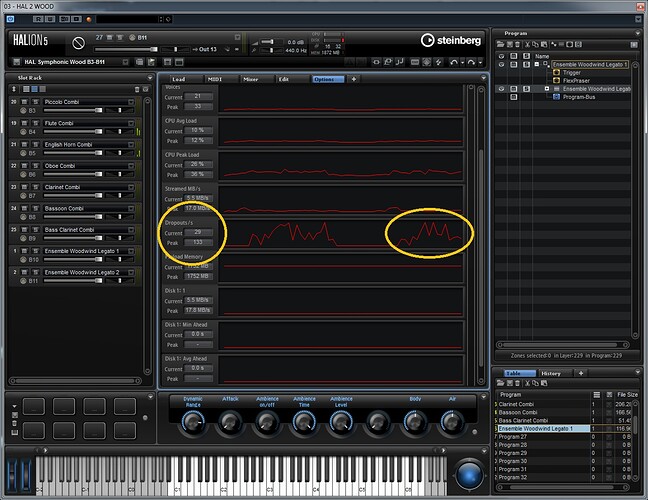Open the Flute Combi slot dropdown

coord(131,123)
